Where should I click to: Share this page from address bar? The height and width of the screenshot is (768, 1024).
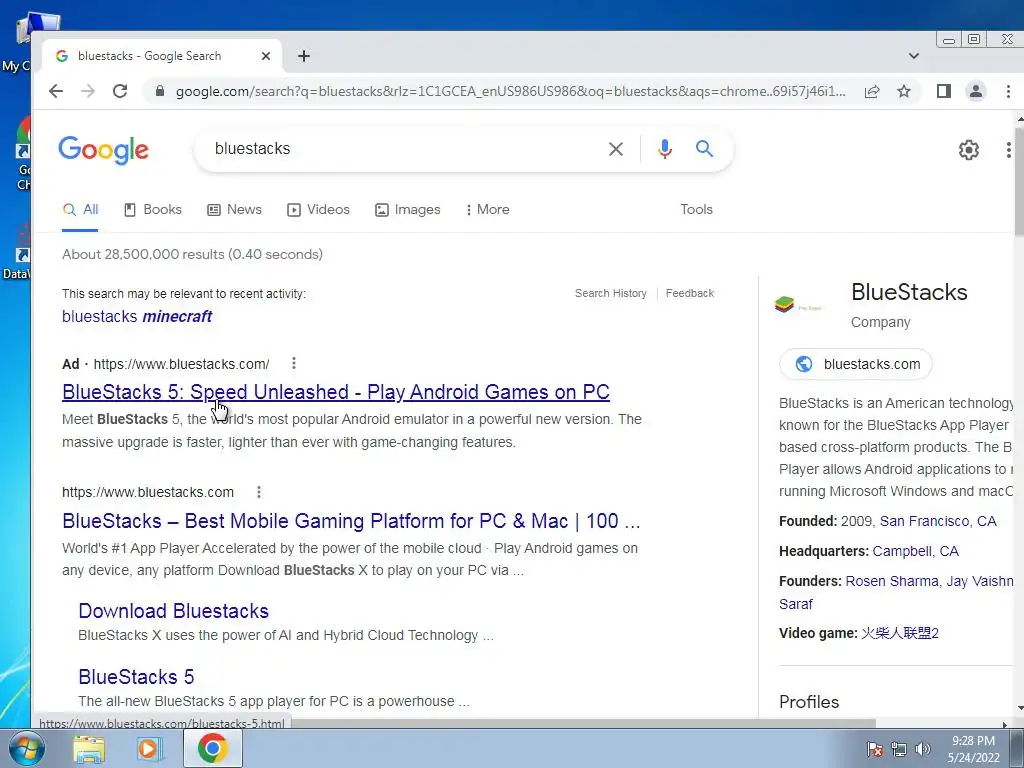(x=872, y=91)
